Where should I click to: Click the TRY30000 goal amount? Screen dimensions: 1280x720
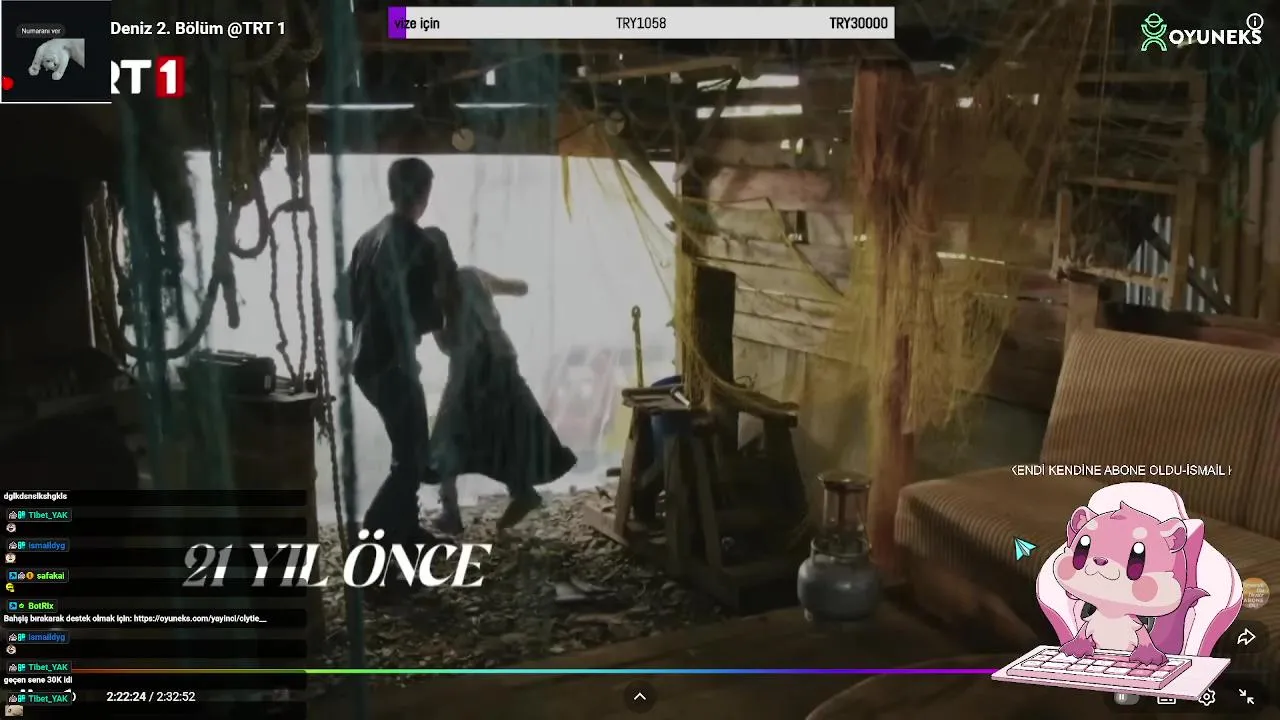coord(858,23)
